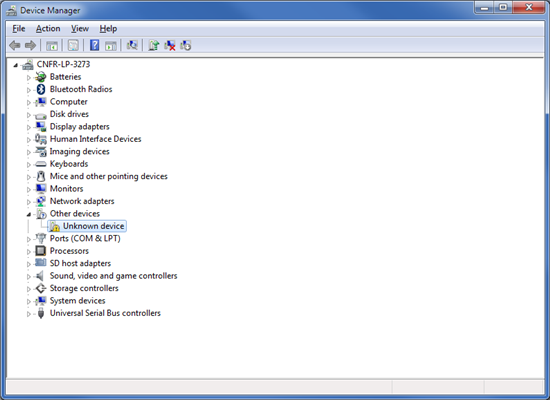Expand the Bluetooth Radios node arrow
Image resolution: width=550 pixels, height=400 pixels.
point(29,90)
